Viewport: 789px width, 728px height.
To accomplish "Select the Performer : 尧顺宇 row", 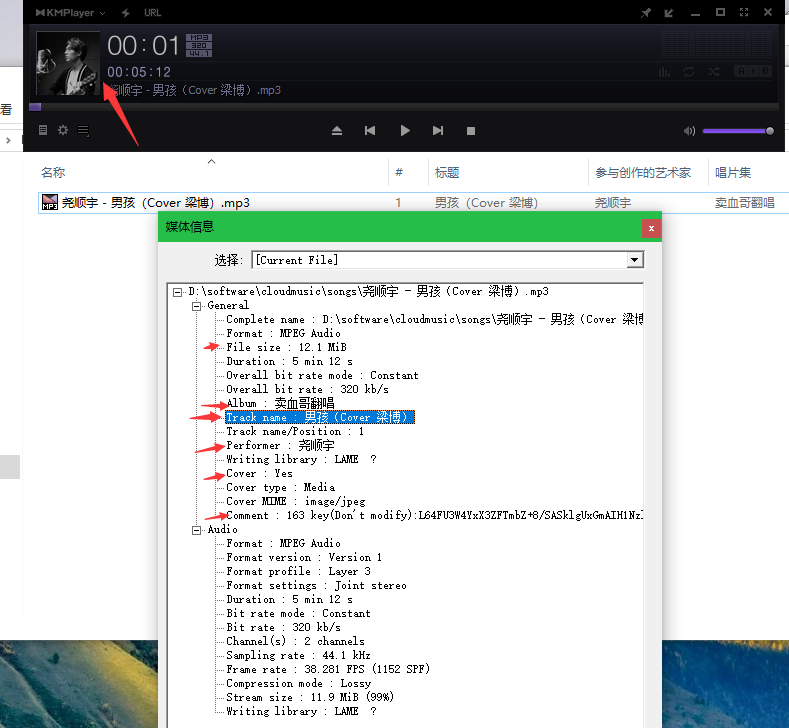I will click(280, 445).
